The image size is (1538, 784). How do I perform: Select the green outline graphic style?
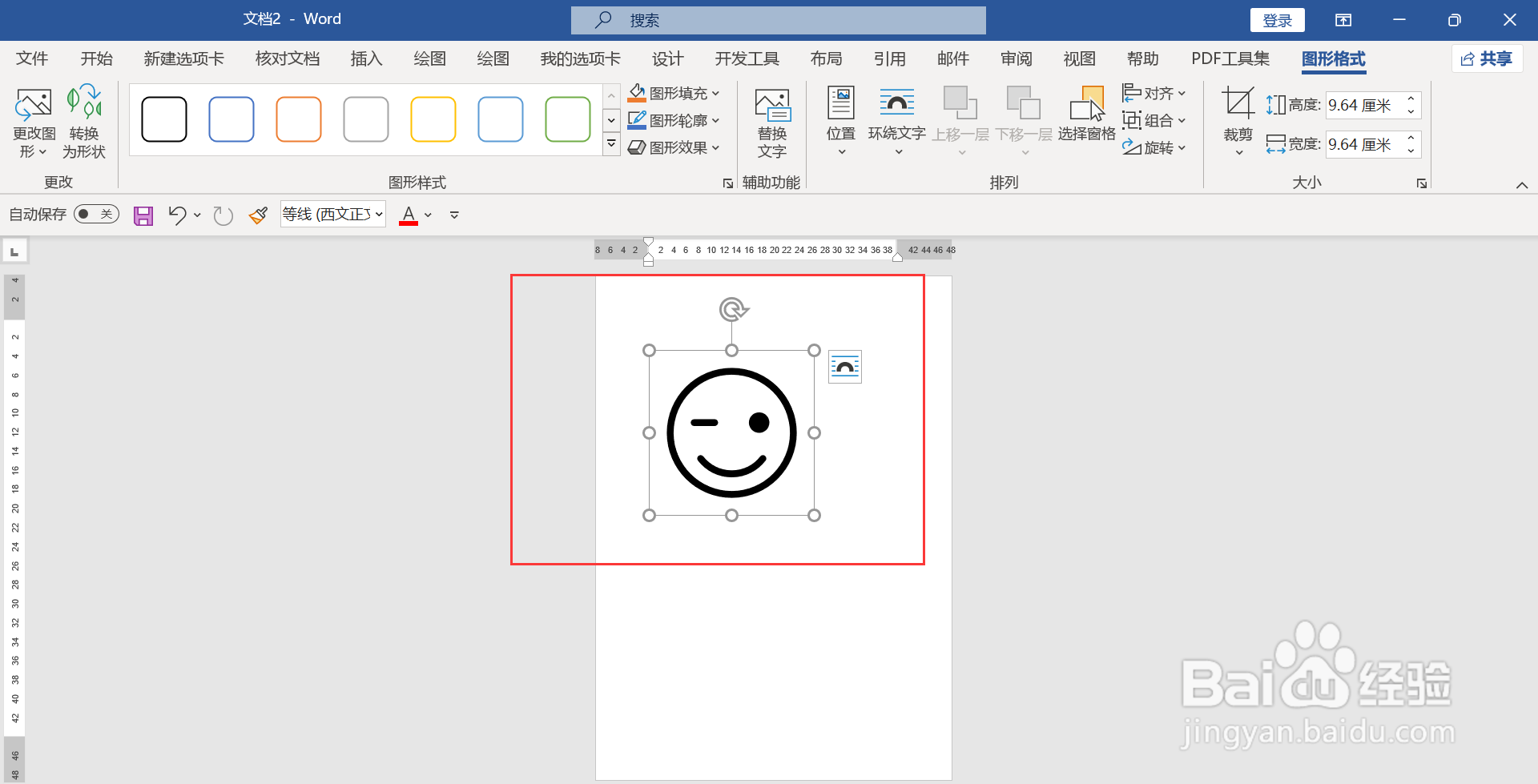[568, 119]
